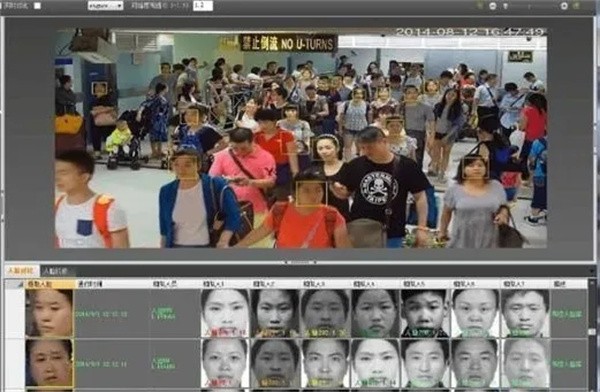The width and height of the screenshot is (600, 392).
Task: Click the sort triangle icon in table corner
Action: (19, 284)
